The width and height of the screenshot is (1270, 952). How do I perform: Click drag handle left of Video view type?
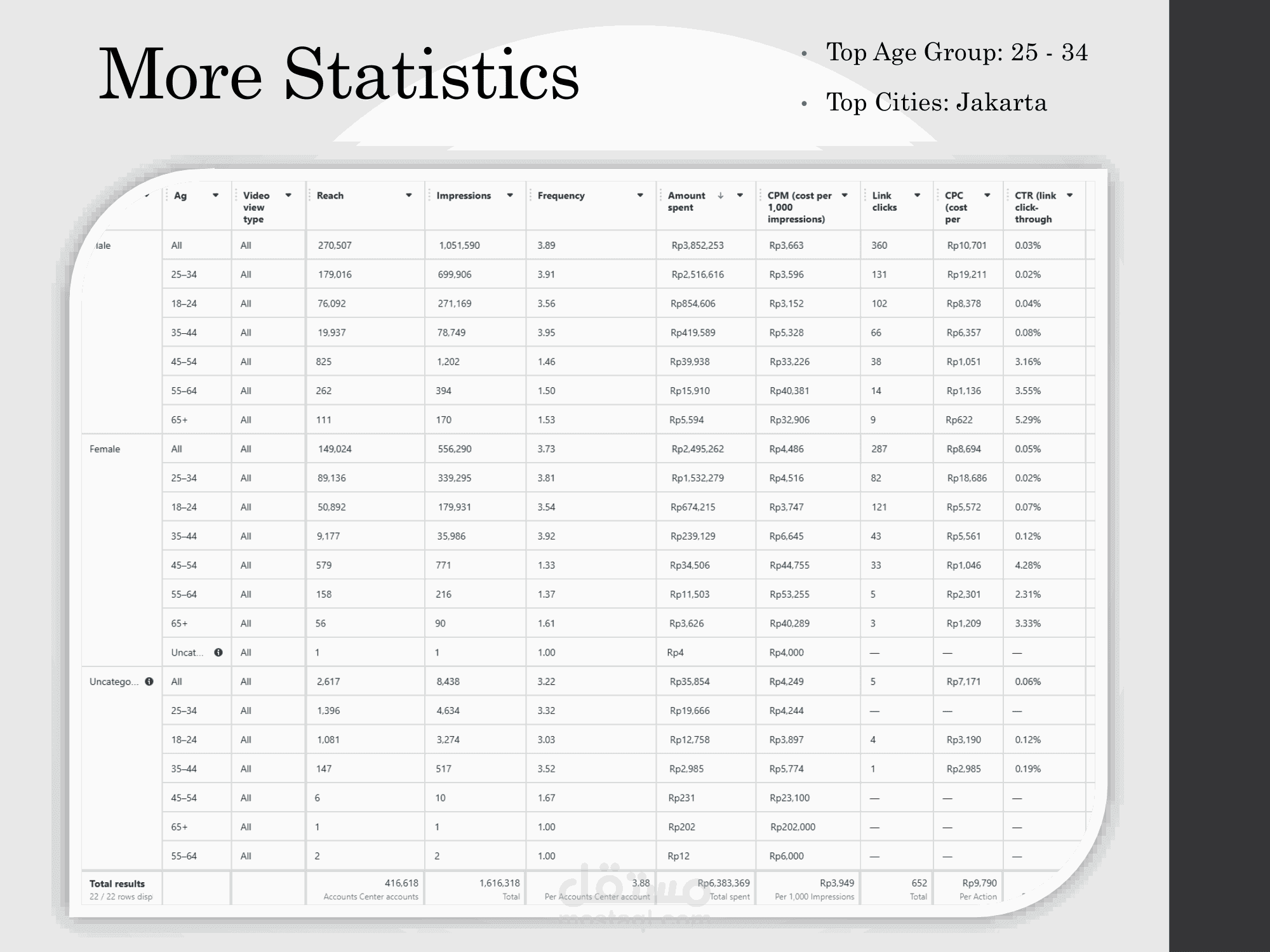click(x=236, y=195)
